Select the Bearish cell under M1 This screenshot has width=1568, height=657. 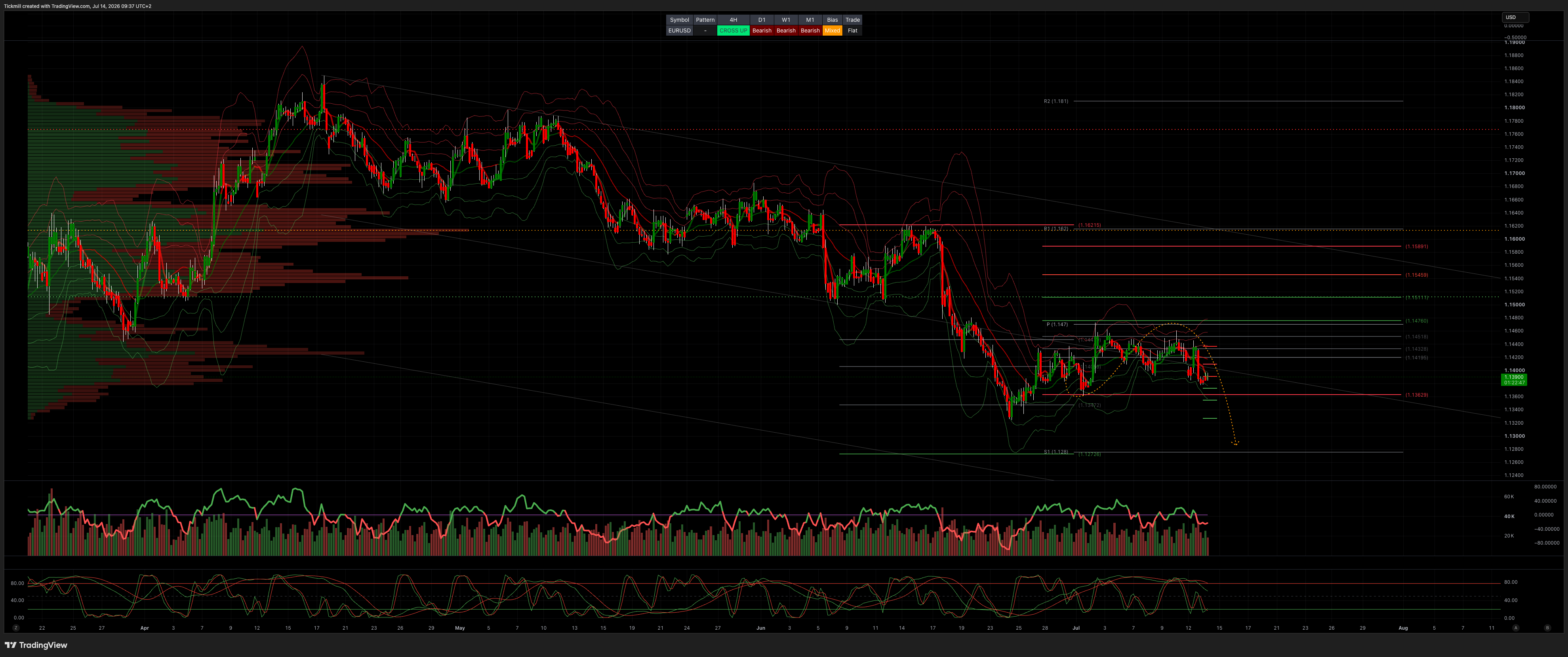coord(810,30)
